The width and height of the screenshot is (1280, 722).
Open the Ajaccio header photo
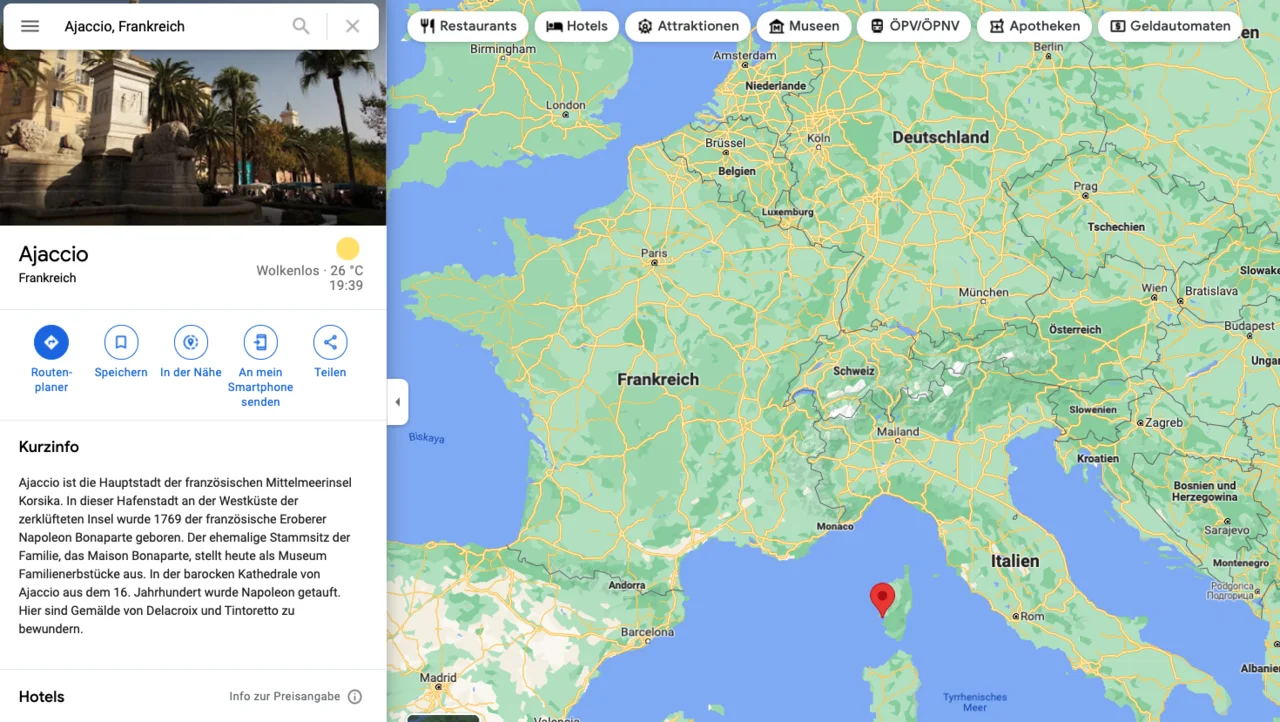point(193,138)
